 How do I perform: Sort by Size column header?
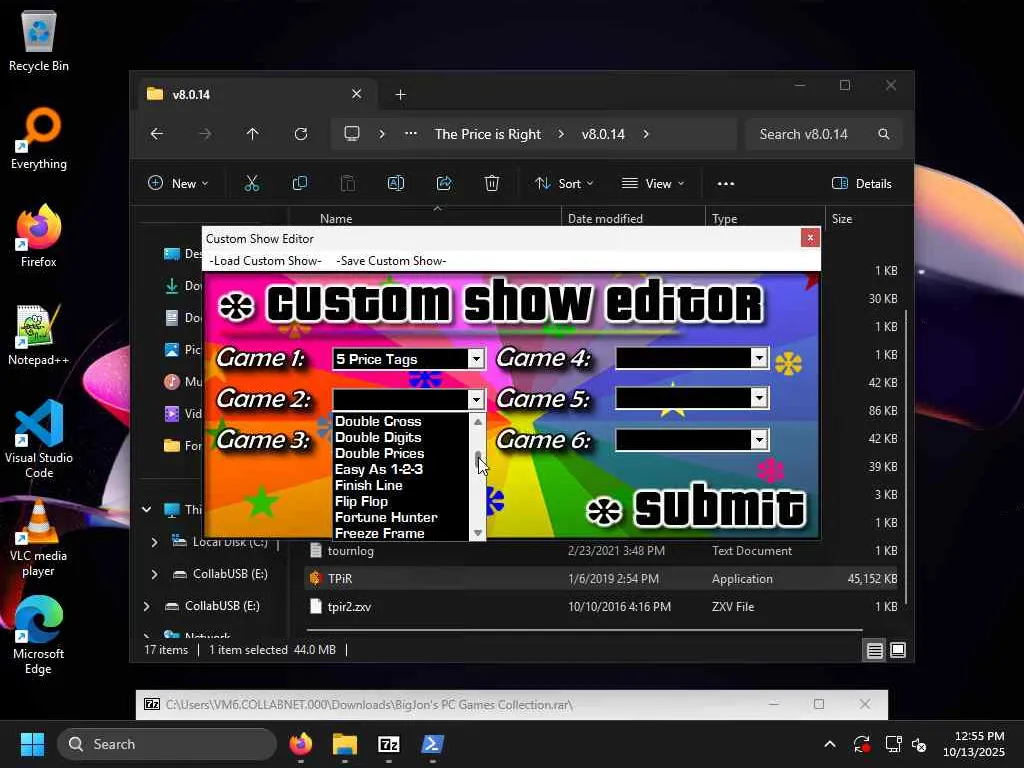[842, 219]
